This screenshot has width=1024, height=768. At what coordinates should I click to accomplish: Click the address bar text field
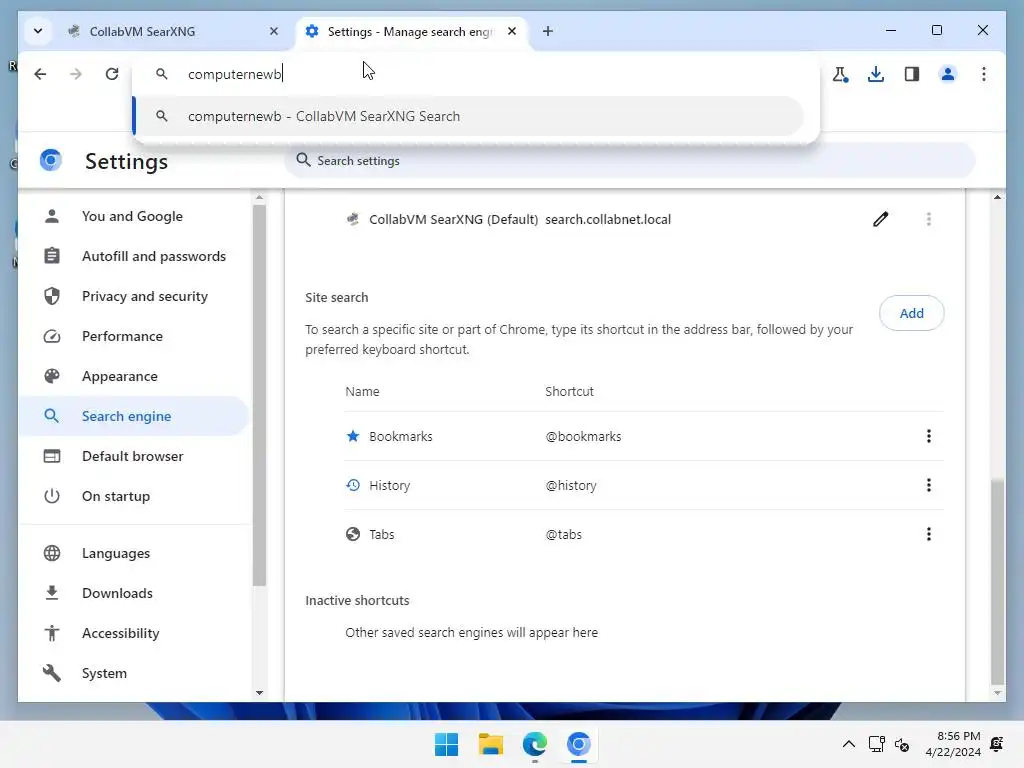tap(475, 74)
